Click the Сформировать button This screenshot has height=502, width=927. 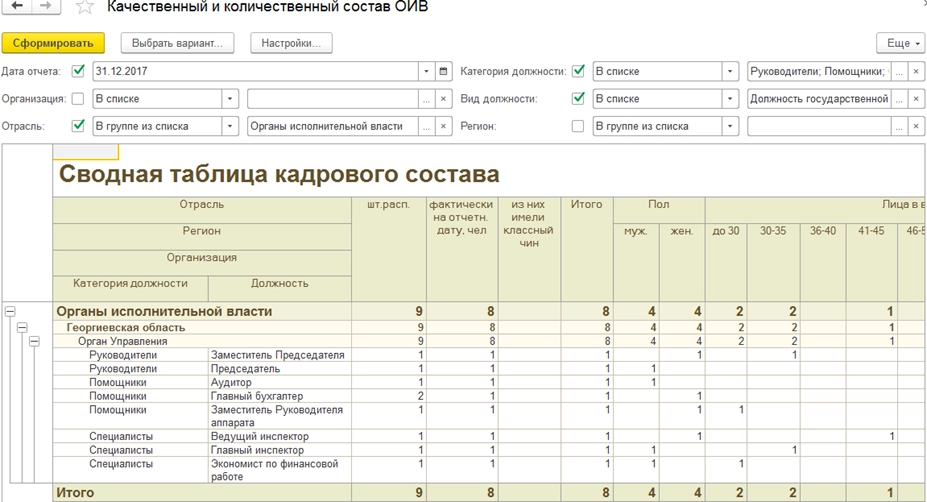click(x=53, y=43)
